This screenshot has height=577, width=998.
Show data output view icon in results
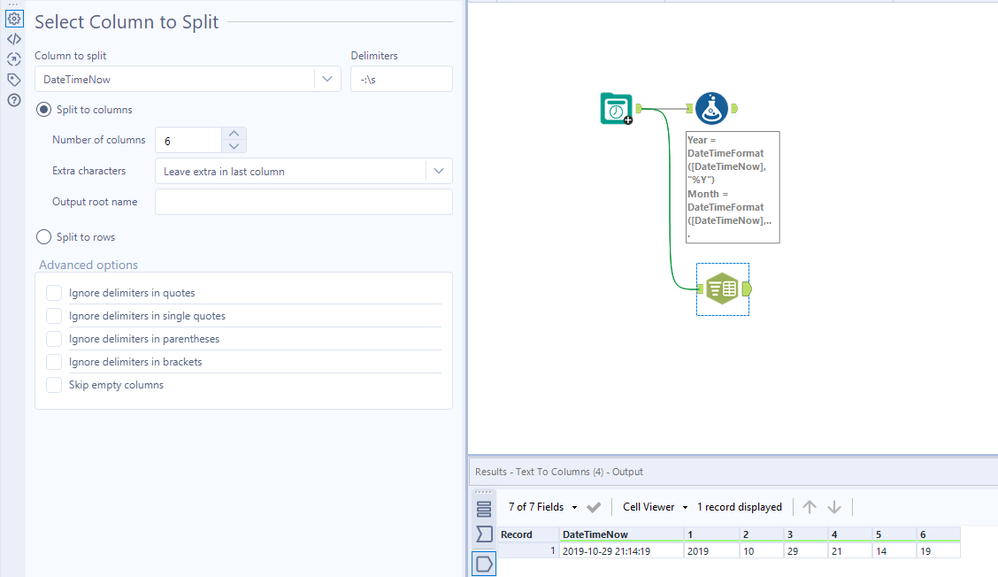[484, 564]
